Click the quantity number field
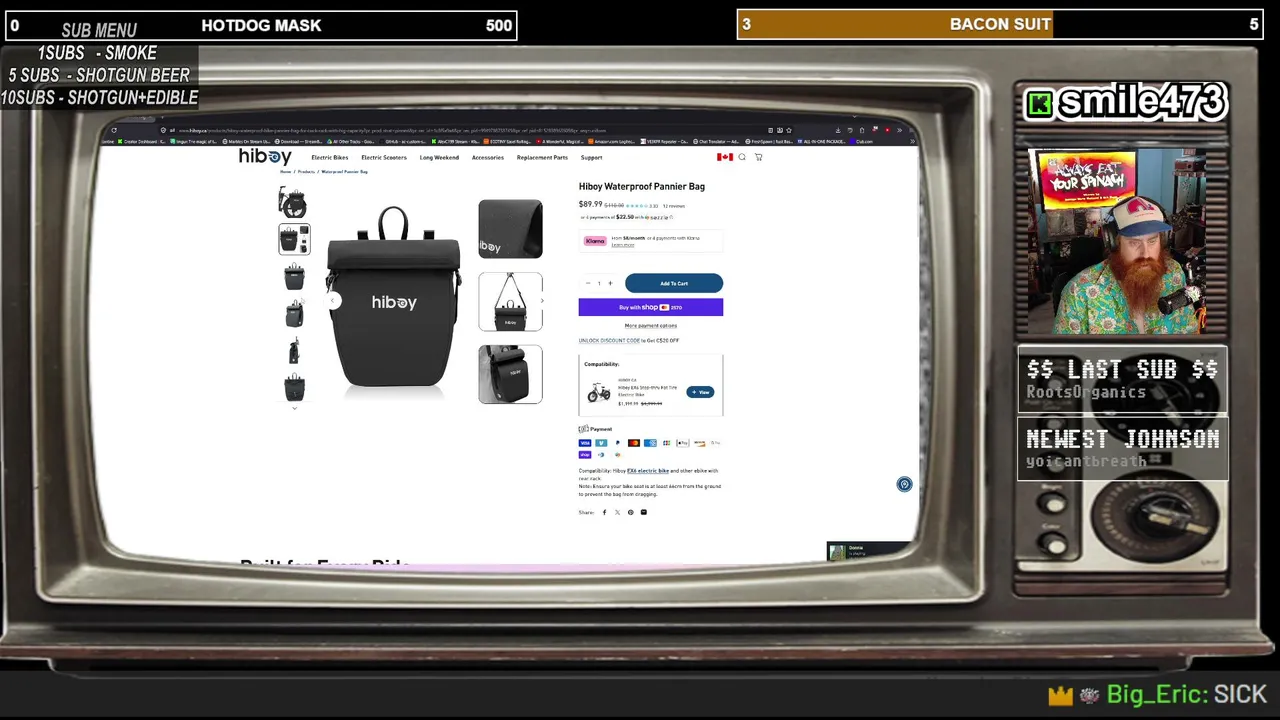Viewport: 1280px width, 720px height. (599, 283)
